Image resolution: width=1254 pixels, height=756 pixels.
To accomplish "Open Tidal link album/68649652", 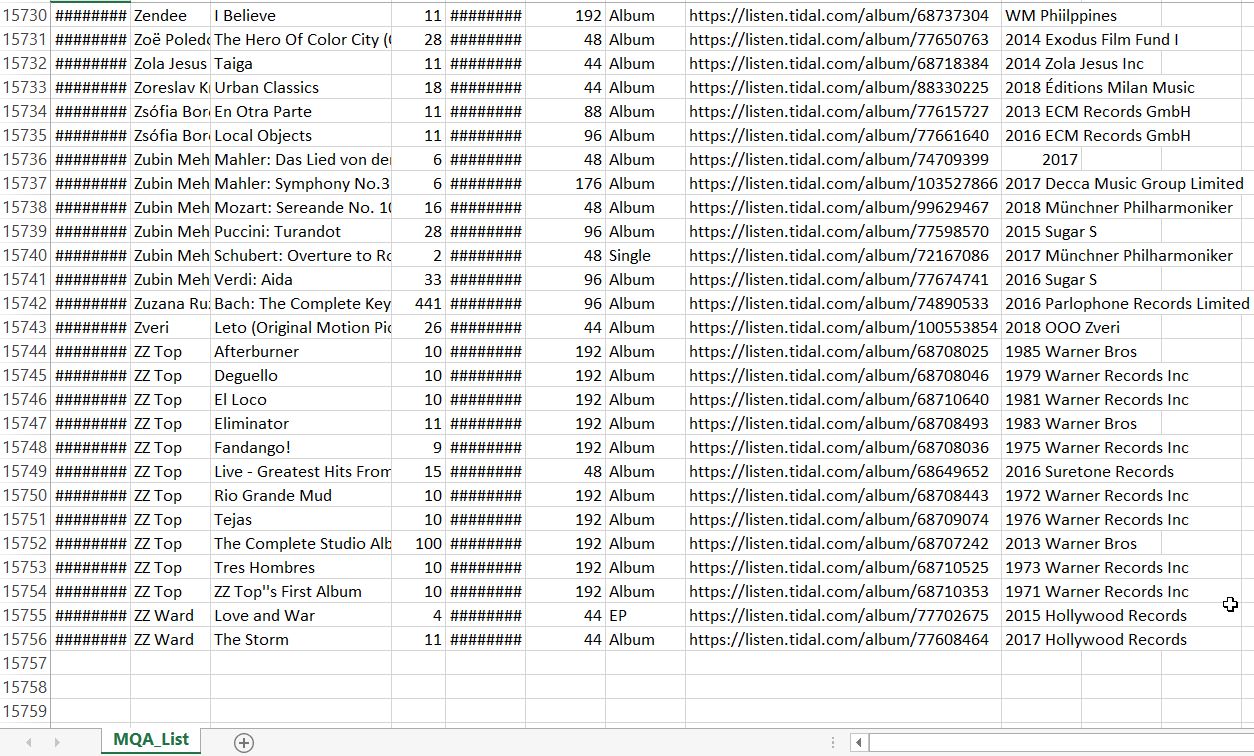I will [x=844, y=472].
